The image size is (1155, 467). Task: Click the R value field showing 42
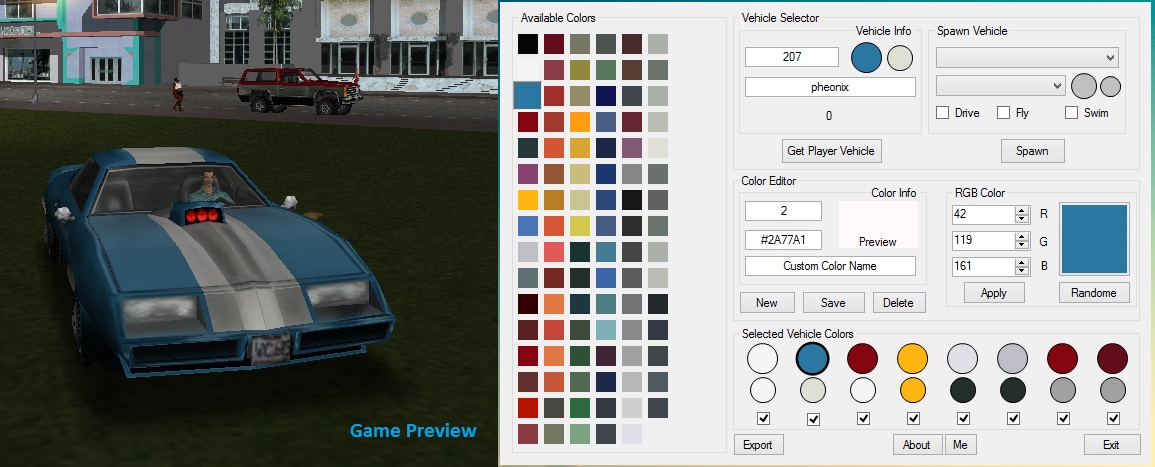click(x=983, y=214)
